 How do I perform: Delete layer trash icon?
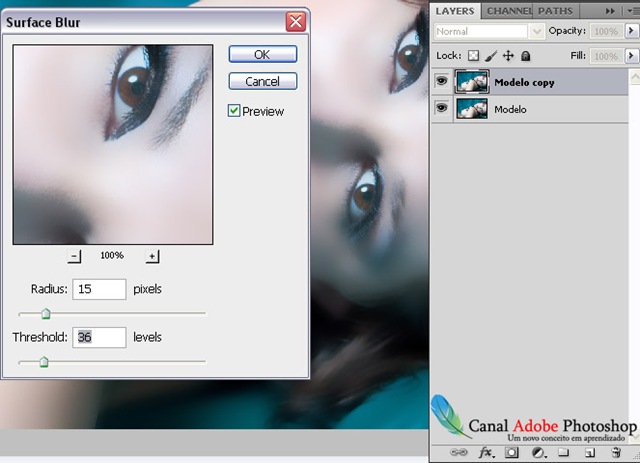(616, 452)
